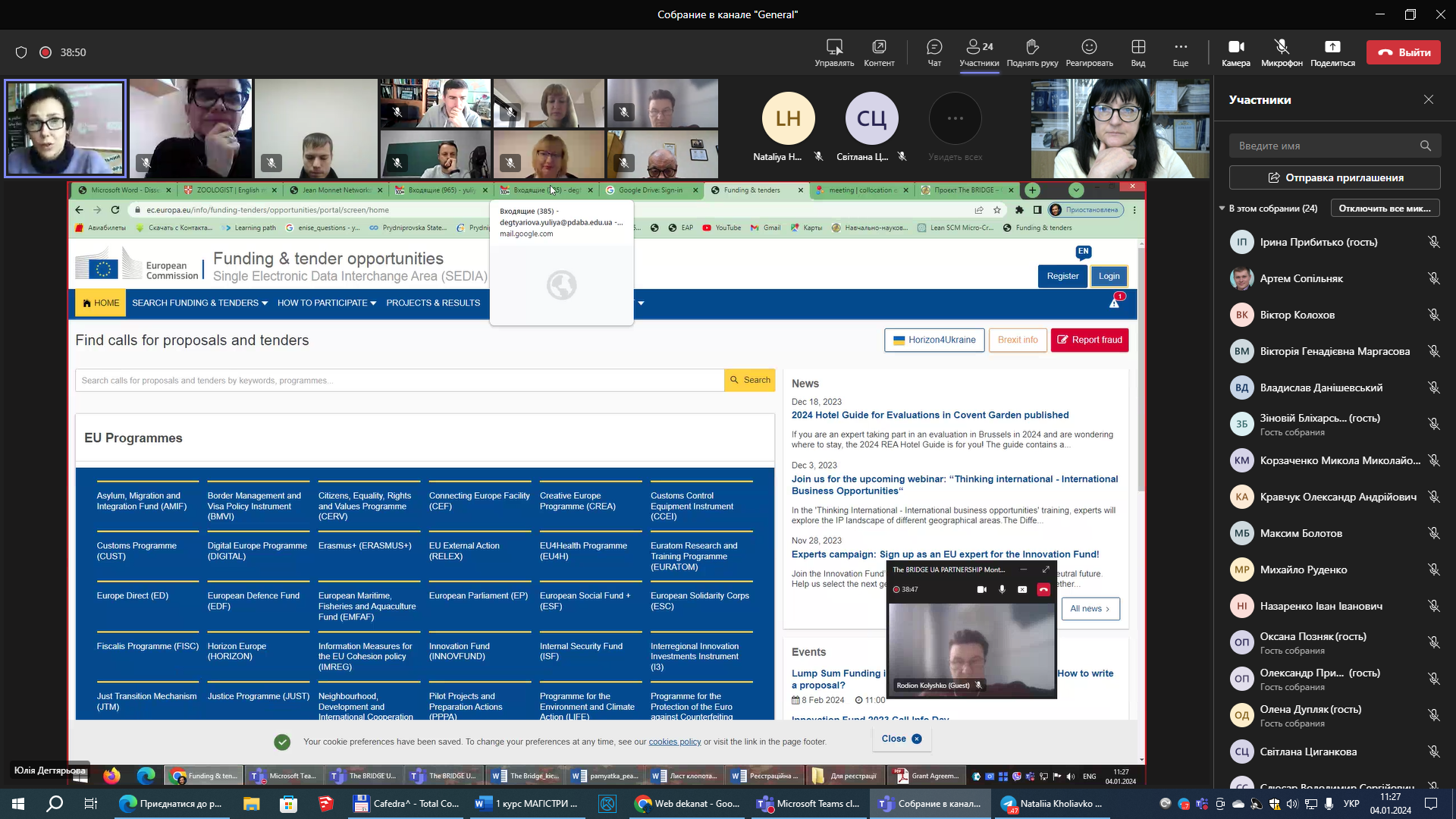Viewport: 1456px width, 819px height.
Task: Toggle mute icon for Максим Болотов
Action: pos(1433,533)
